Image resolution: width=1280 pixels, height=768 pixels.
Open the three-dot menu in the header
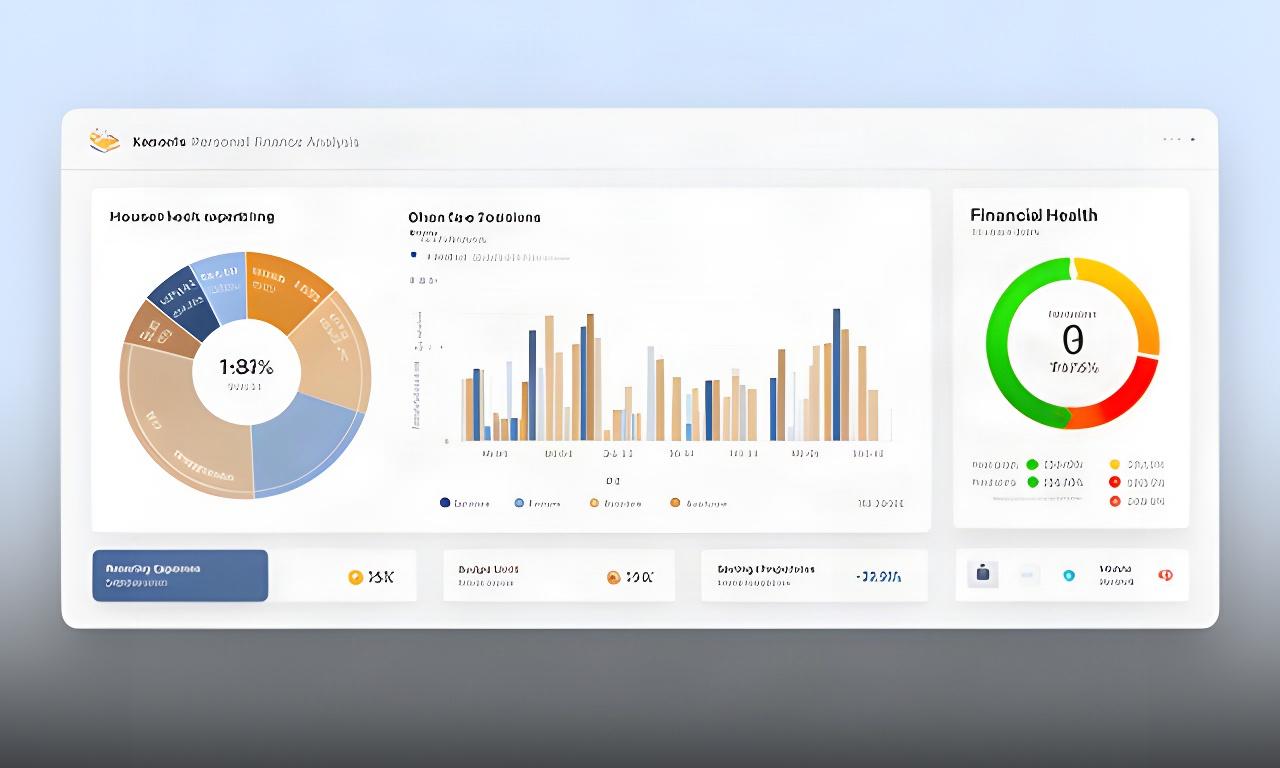1177,140
